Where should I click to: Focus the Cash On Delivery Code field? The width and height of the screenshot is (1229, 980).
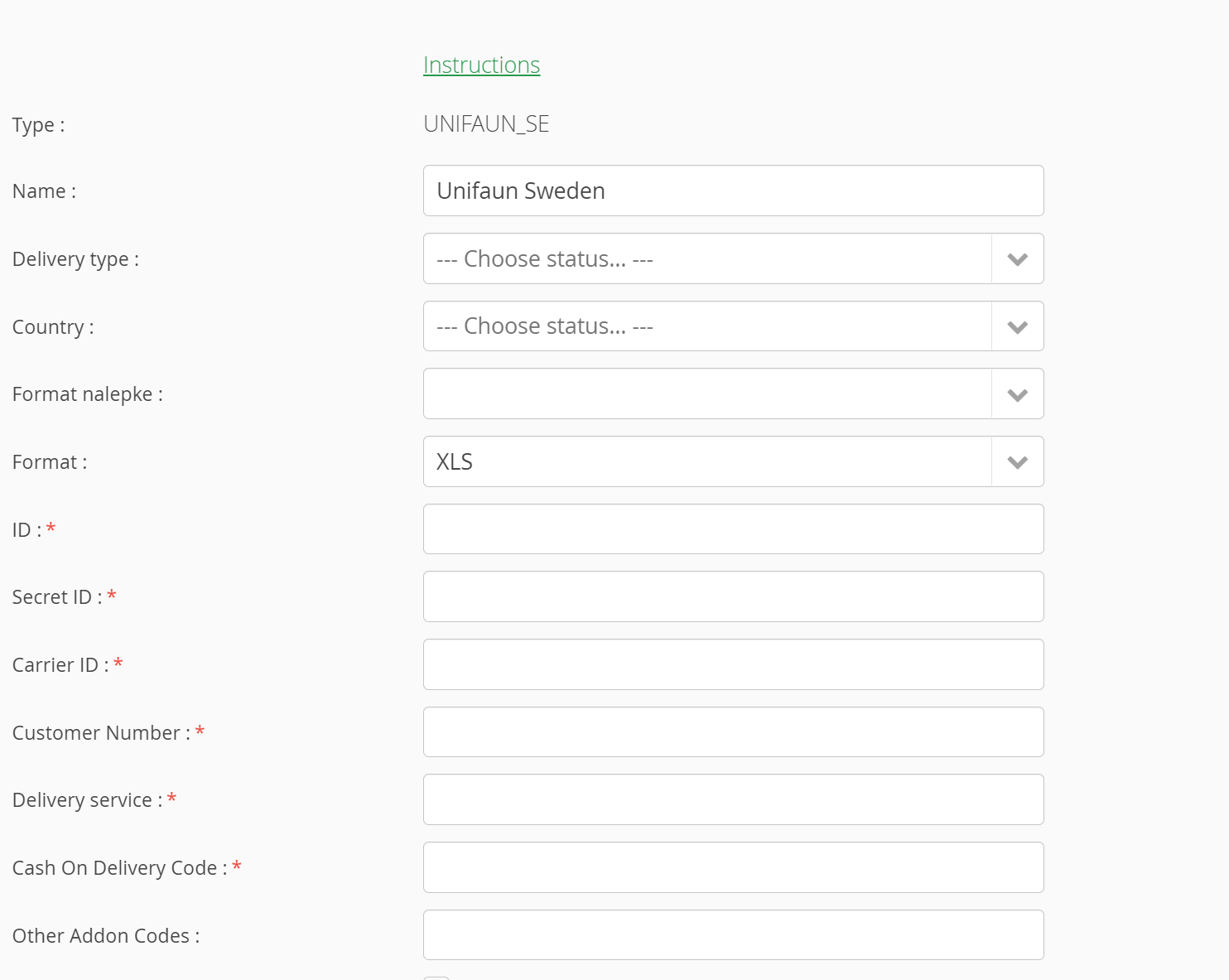pos(733,867)
